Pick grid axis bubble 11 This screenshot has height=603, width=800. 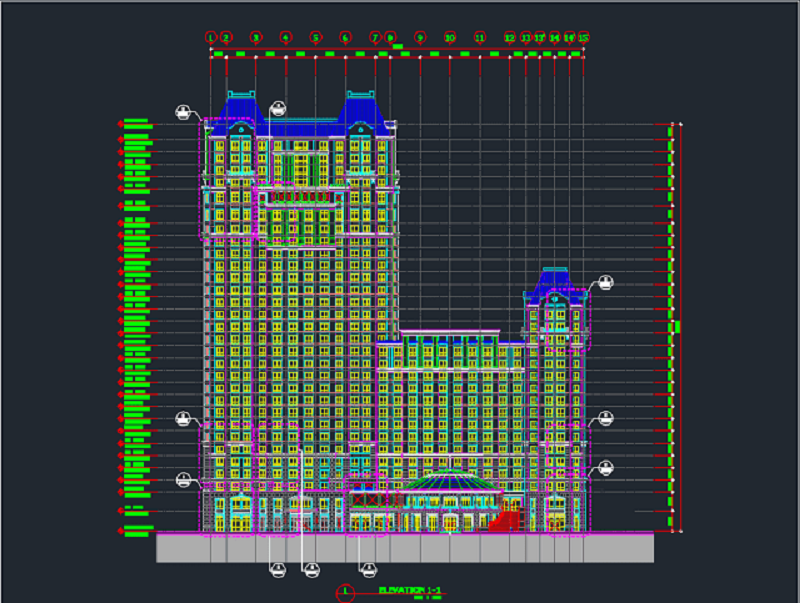[x=480, y=37]
